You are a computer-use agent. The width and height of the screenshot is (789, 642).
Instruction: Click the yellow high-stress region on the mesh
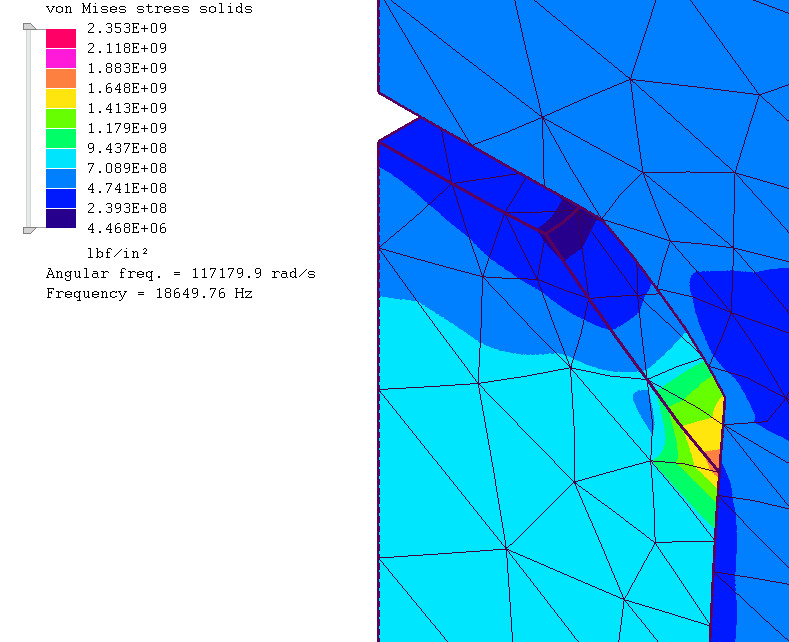706,433
